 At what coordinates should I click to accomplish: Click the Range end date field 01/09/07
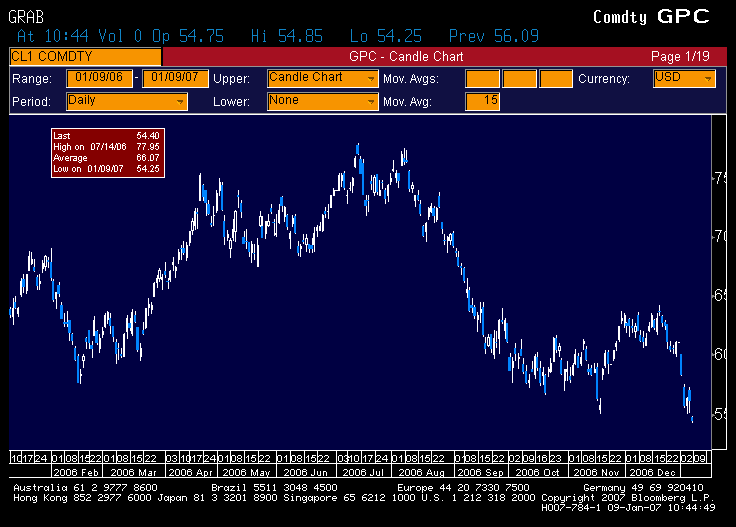(x=175, y=78)
